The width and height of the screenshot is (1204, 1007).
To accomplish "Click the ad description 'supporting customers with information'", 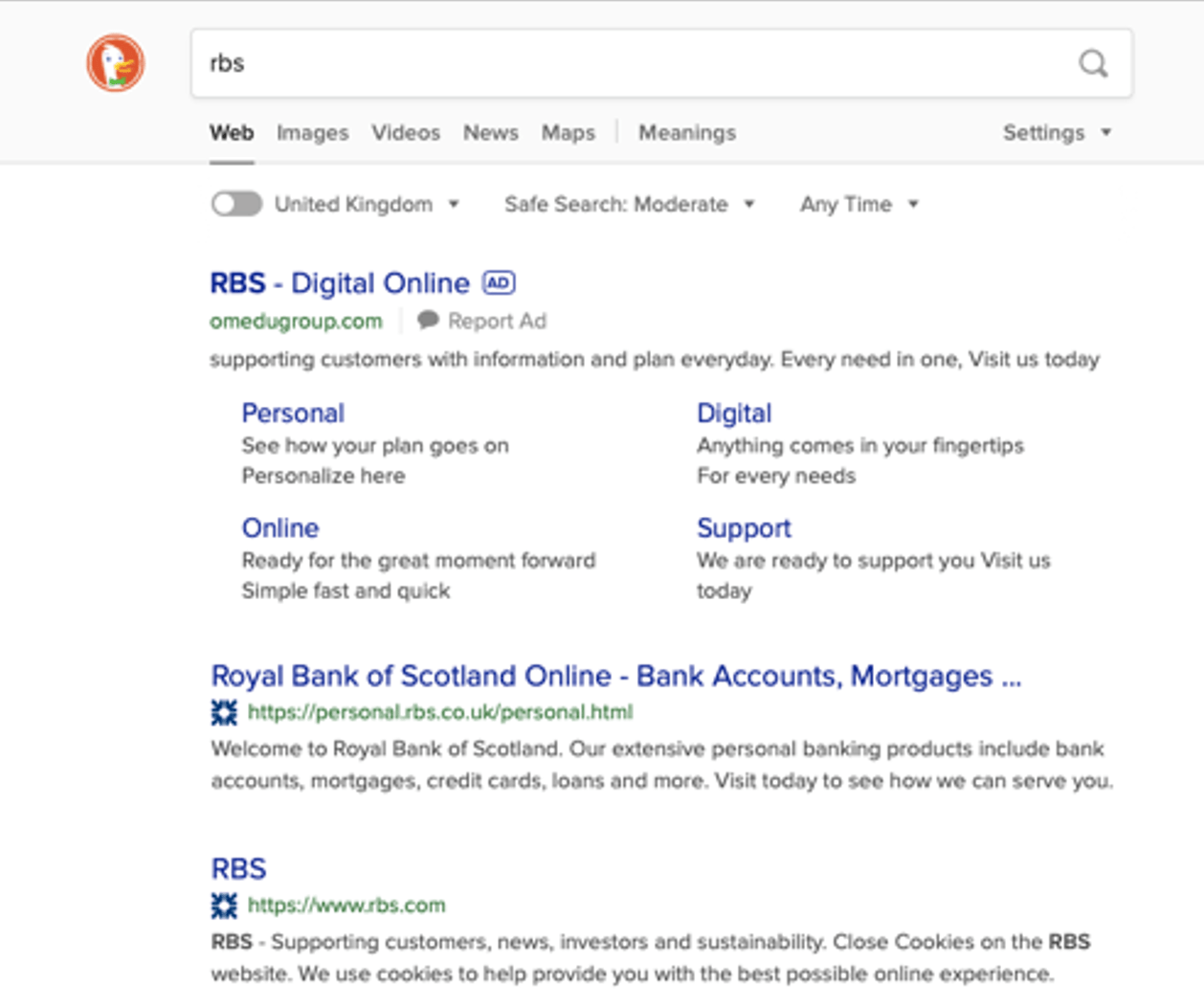I will click(655, 360).
